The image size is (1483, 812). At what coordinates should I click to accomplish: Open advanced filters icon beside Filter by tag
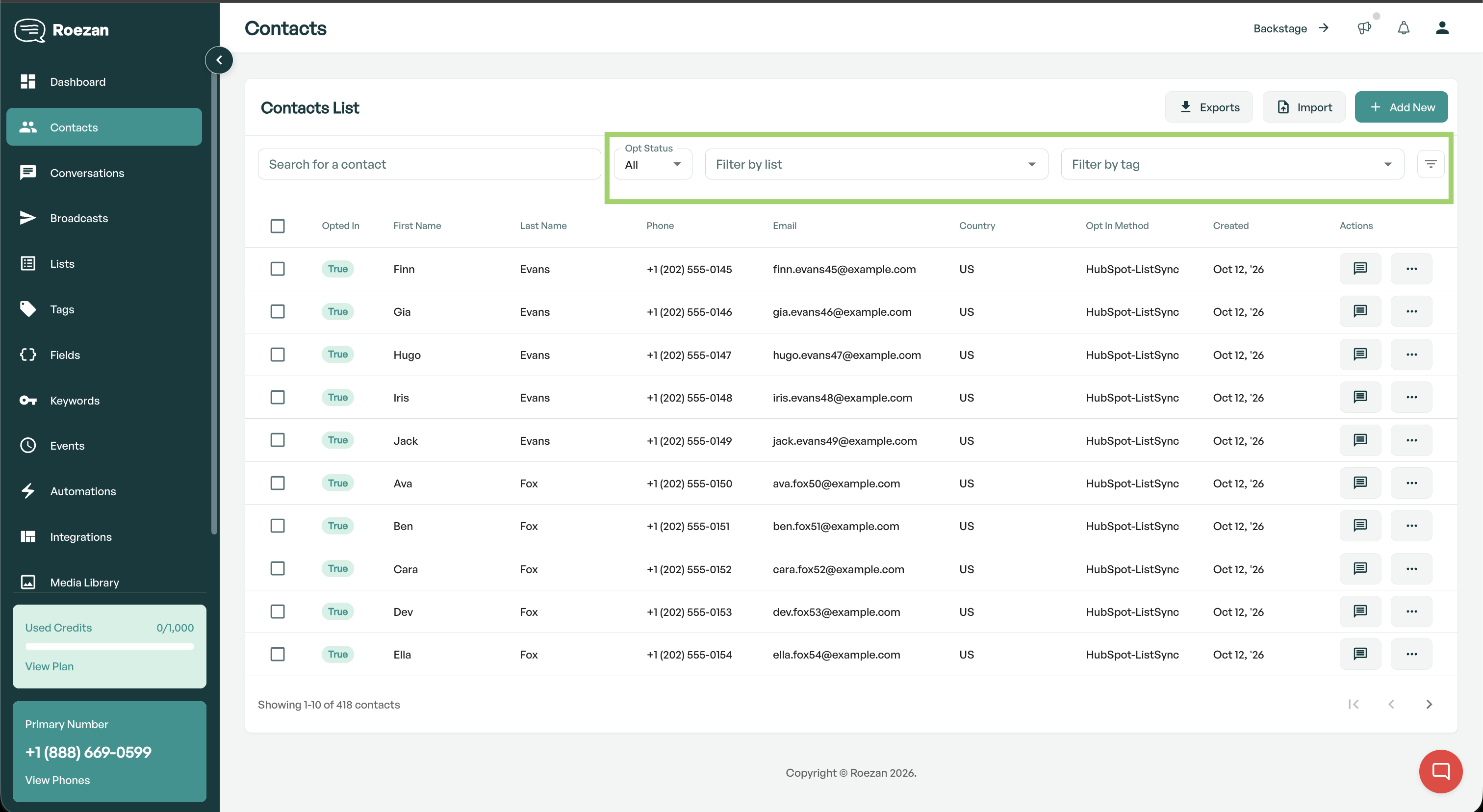pyautogui.click(x=1431, y=164)
